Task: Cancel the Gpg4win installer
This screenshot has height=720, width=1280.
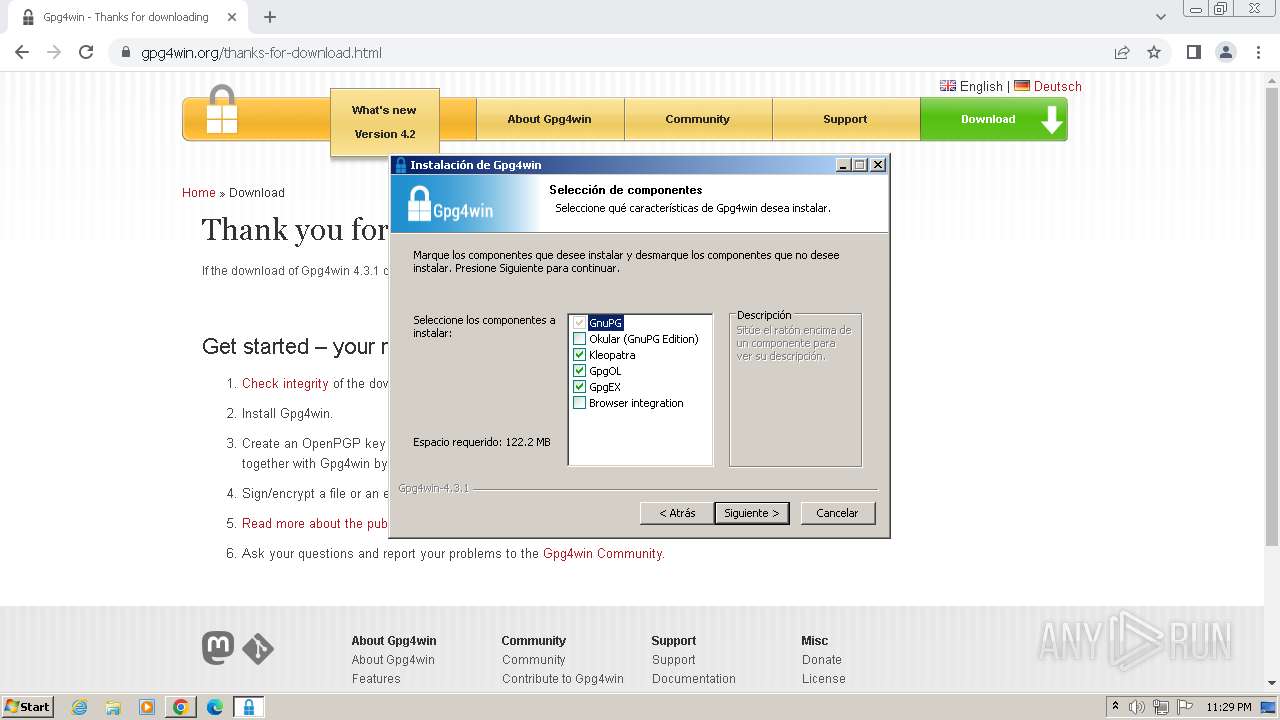Action: click(x=837, y=513)
